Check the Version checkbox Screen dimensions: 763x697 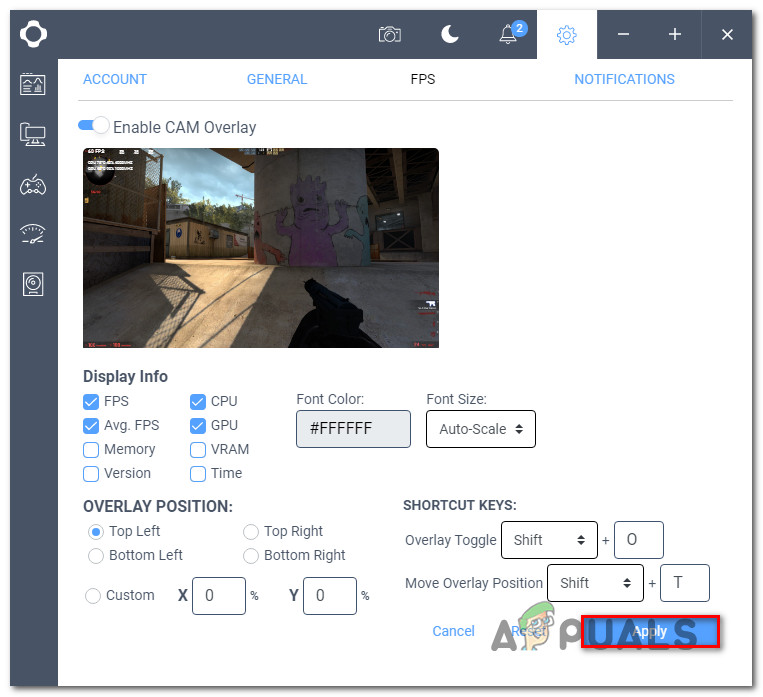pyautogui.click(x=91, y=473)
